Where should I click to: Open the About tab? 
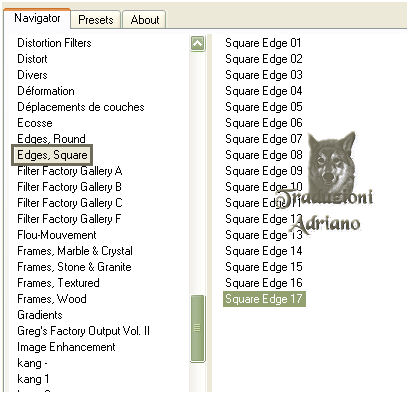145,20
